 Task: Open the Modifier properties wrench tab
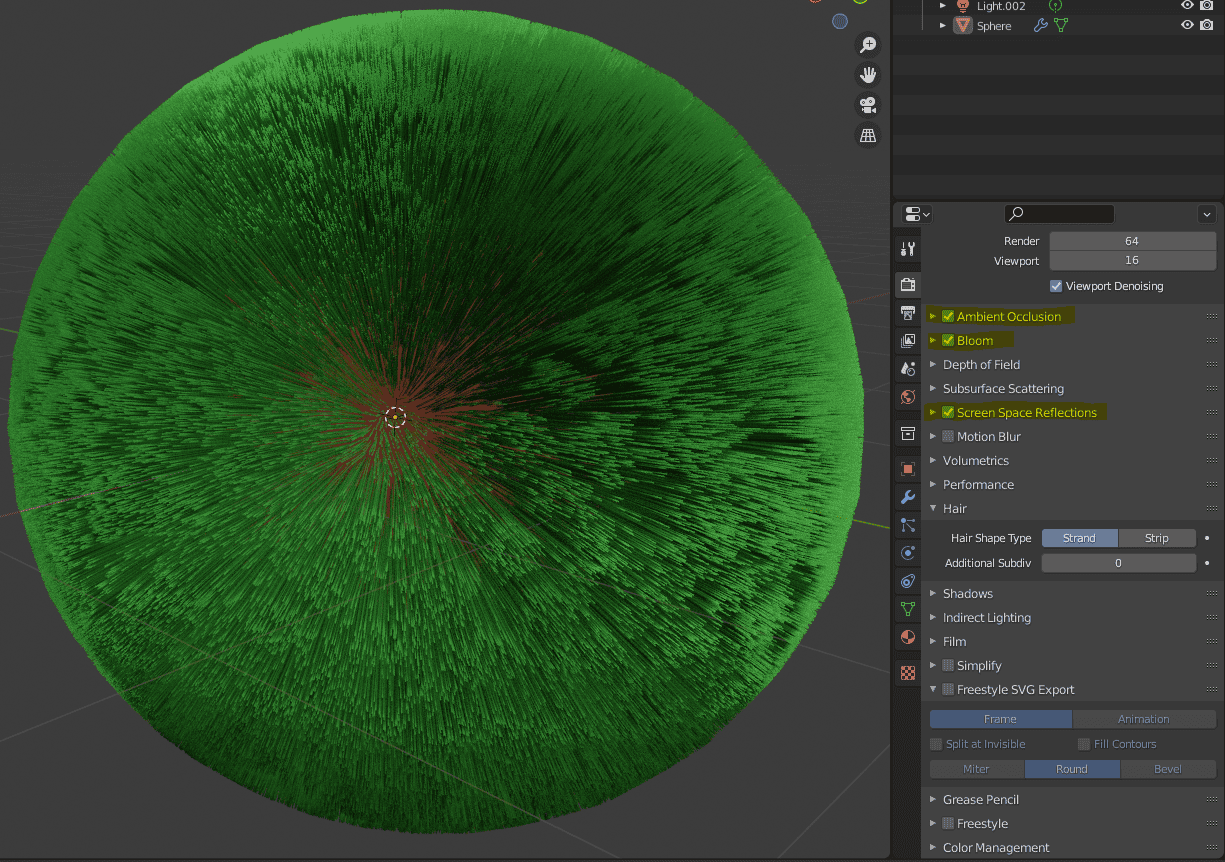tap(908, 497)
